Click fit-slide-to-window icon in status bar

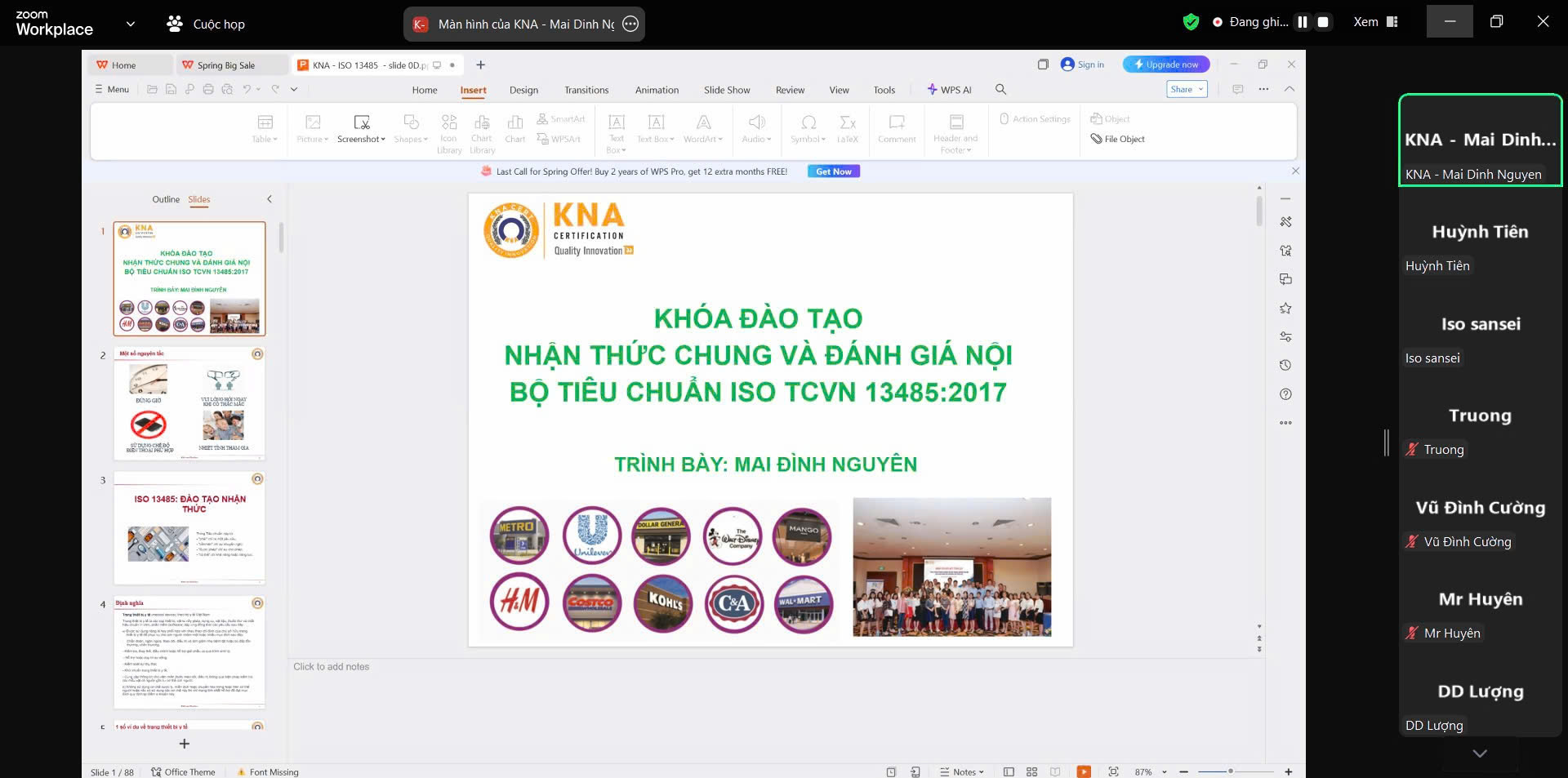pyautogui.click(x=1113, y=771)
